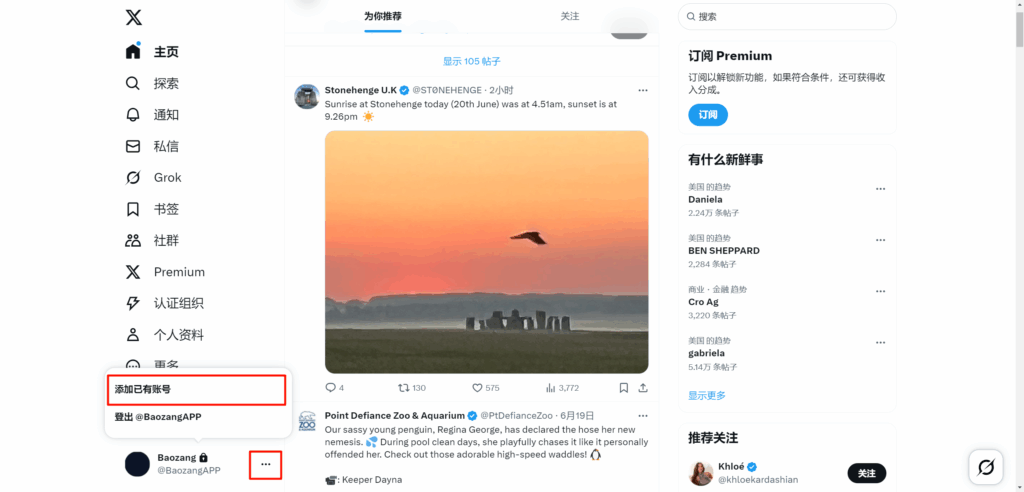
Task: Open account menu three dots beside Baozang
Action: [x=266, y=465]
